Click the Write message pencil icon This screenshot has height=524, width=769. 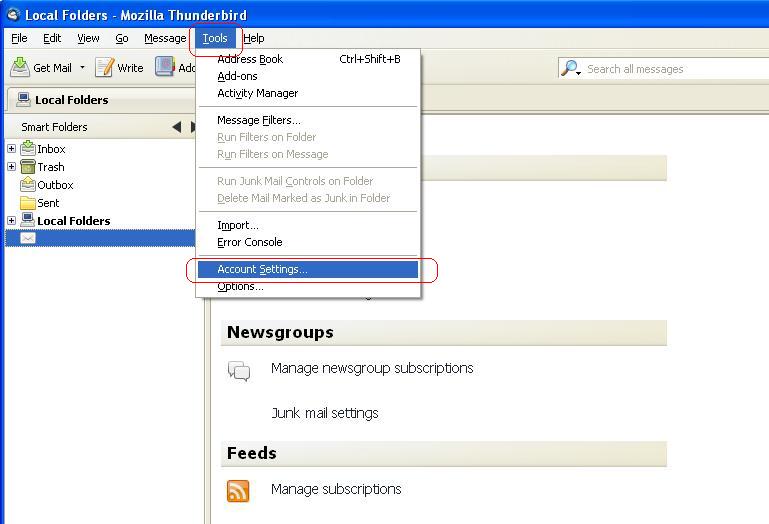pyautogui.click(x=104, y=68)
